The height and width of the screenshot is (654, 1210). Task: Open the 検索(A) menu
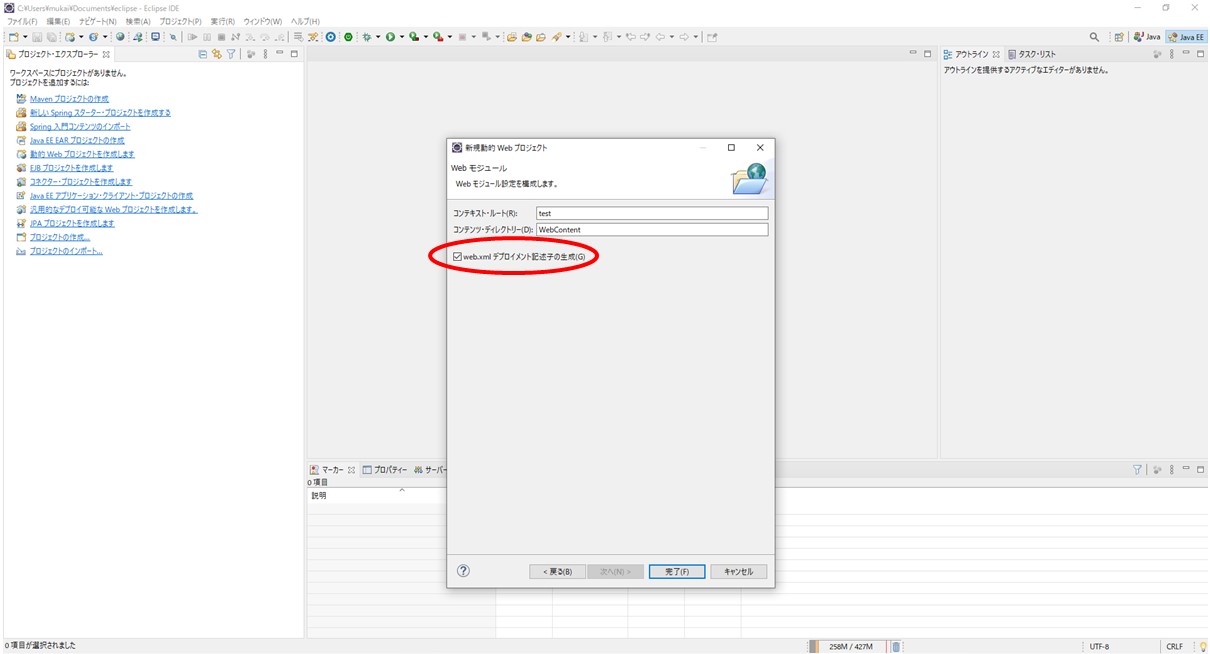point(138,21)
